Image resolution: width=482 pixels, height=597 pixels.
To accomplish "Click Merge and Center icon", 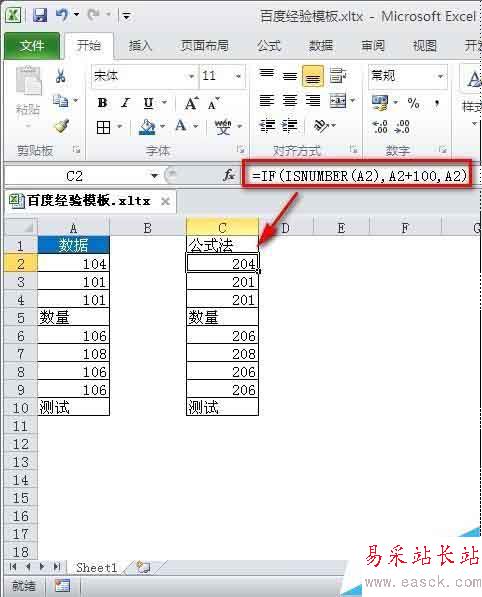I will tap(338, 101).
